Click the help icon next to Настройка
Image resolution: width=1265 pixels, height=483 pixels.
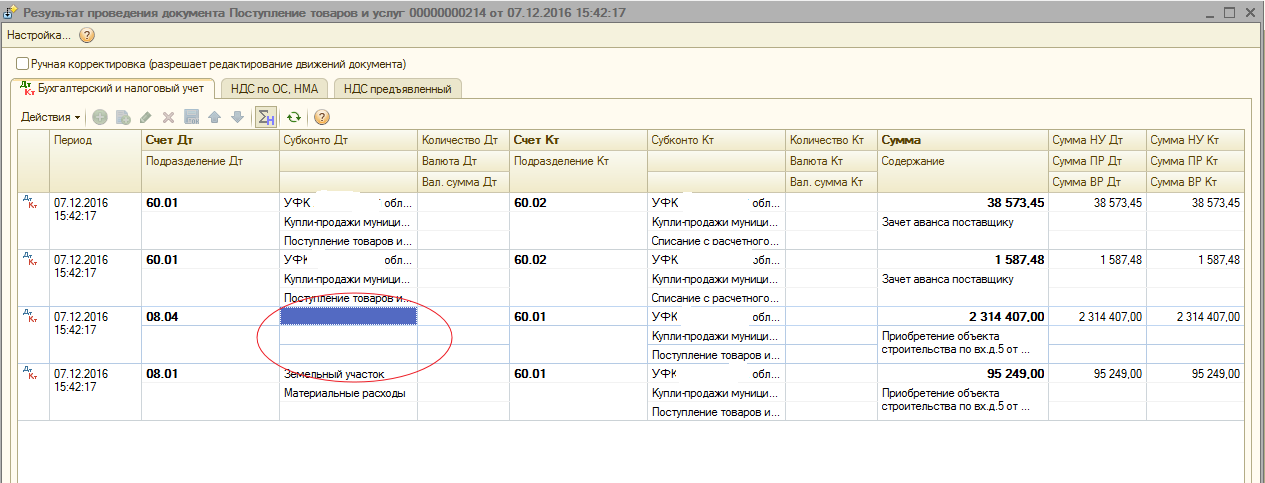pyautogui.click(x=87, y=35)
